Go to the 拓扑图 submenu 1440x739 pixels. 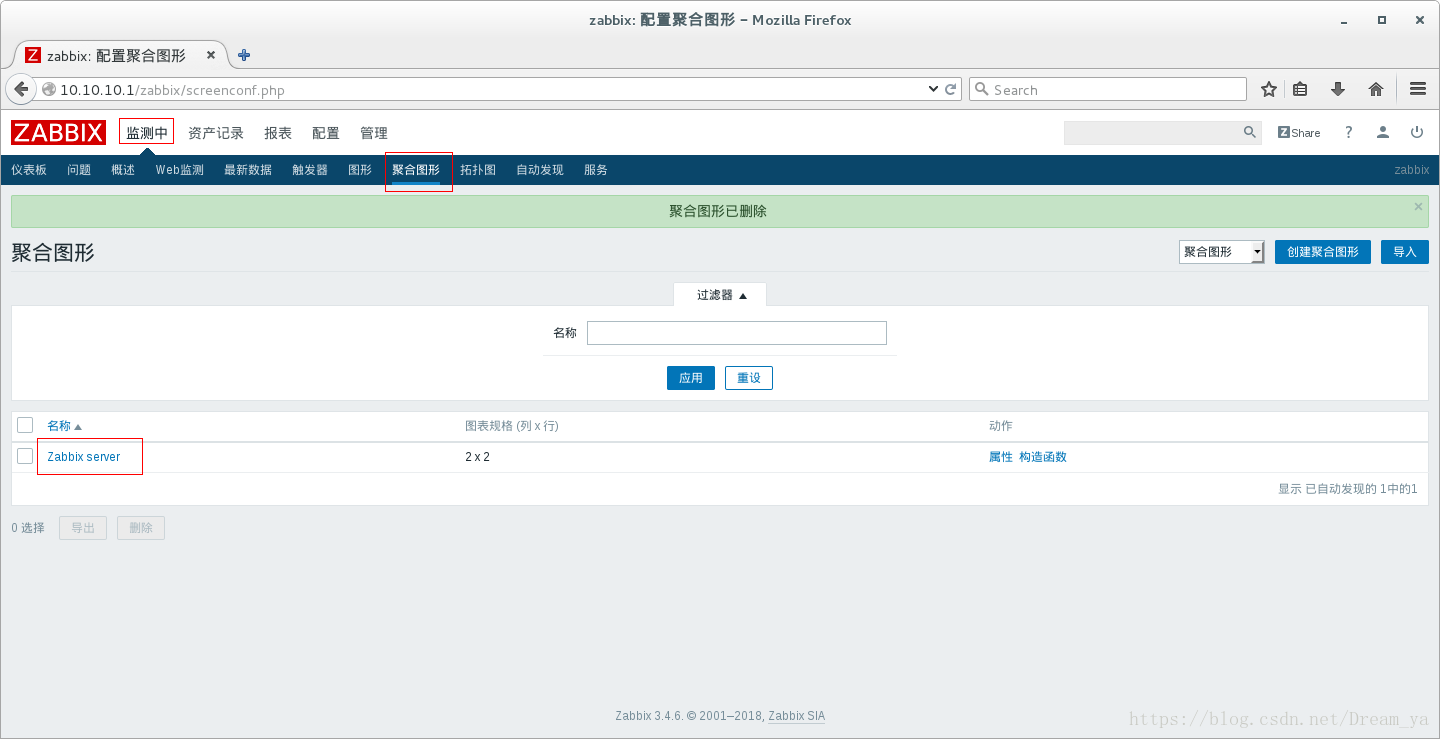pos(478,170)
